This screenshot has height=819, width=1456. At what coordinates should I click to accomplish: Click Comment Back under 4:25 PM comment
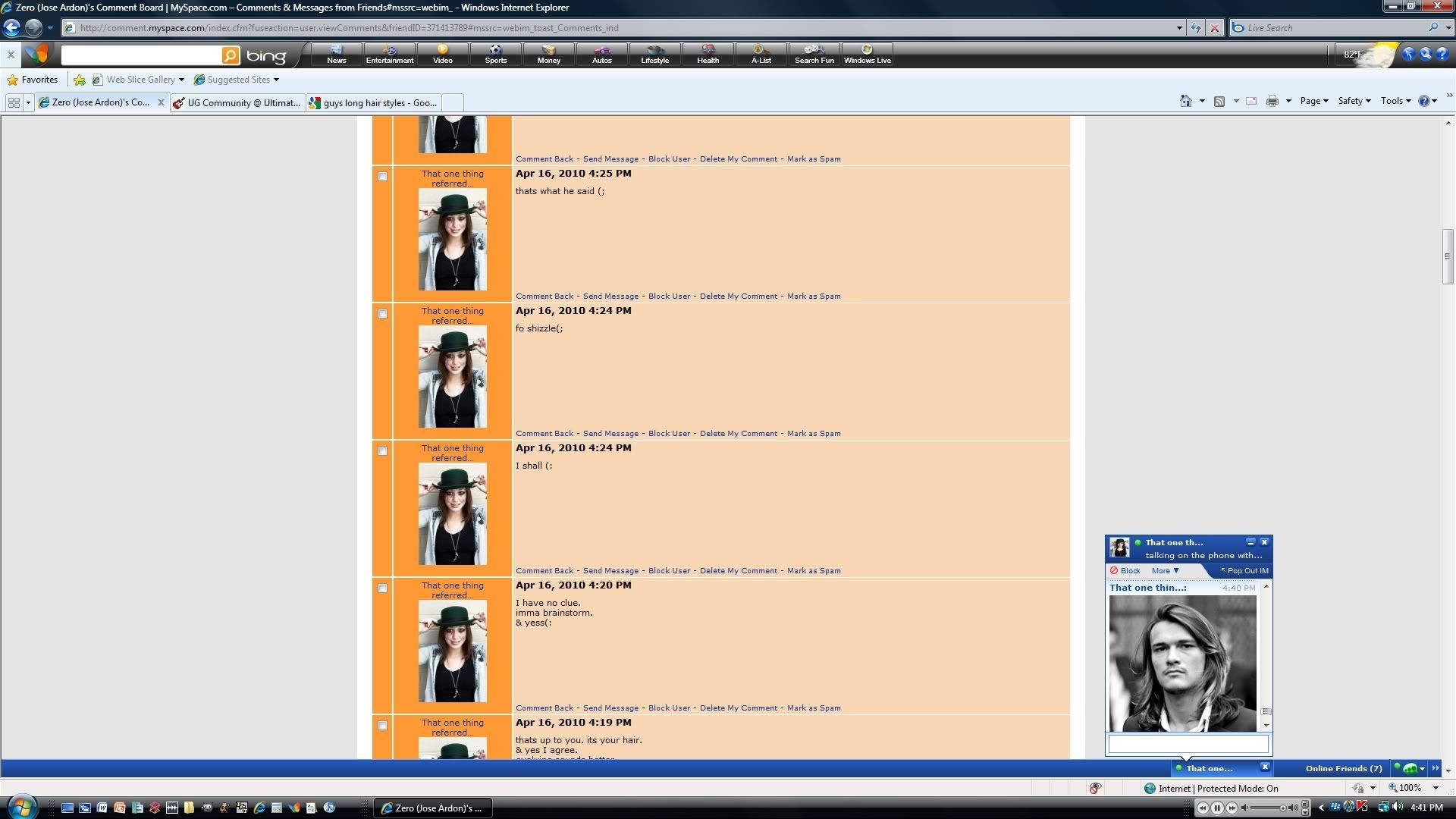544,297
